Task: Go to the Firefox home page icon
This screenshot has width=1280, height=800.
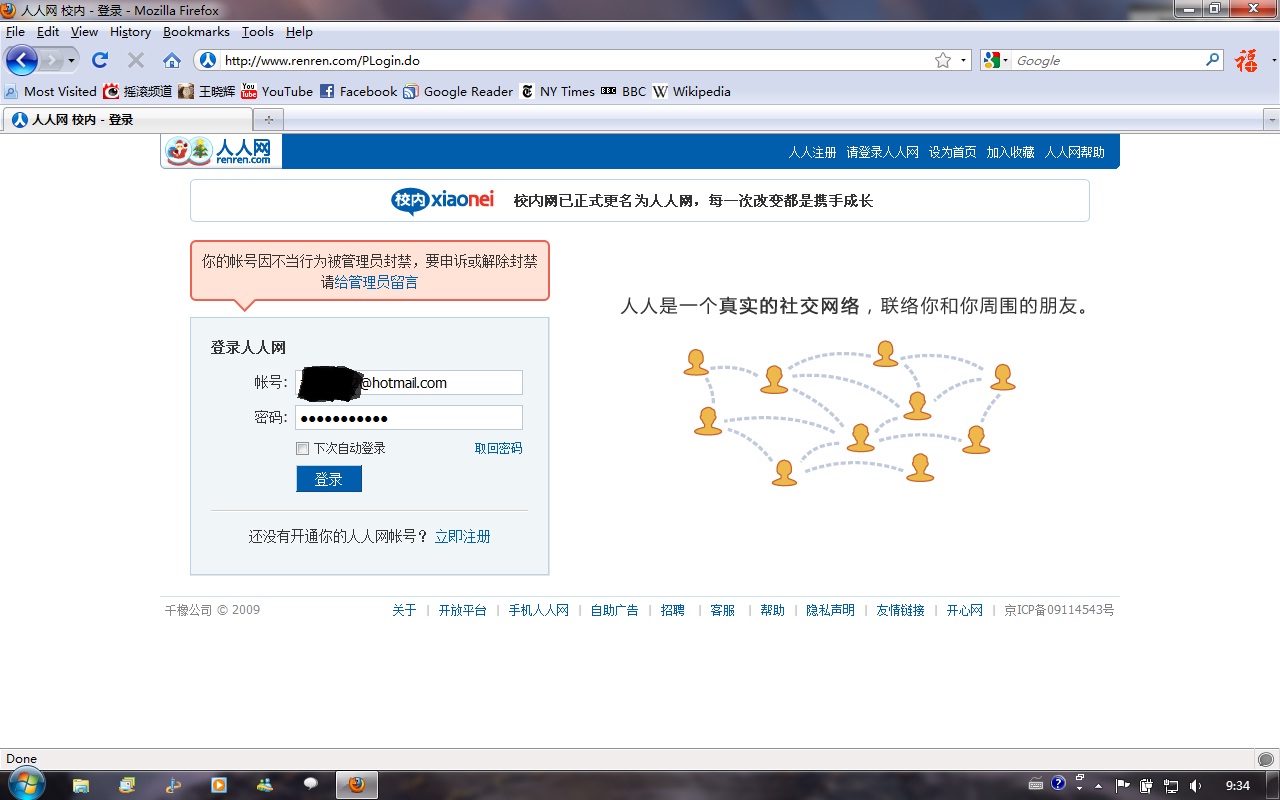Action: pyautogui.click(x=172, y=60)
